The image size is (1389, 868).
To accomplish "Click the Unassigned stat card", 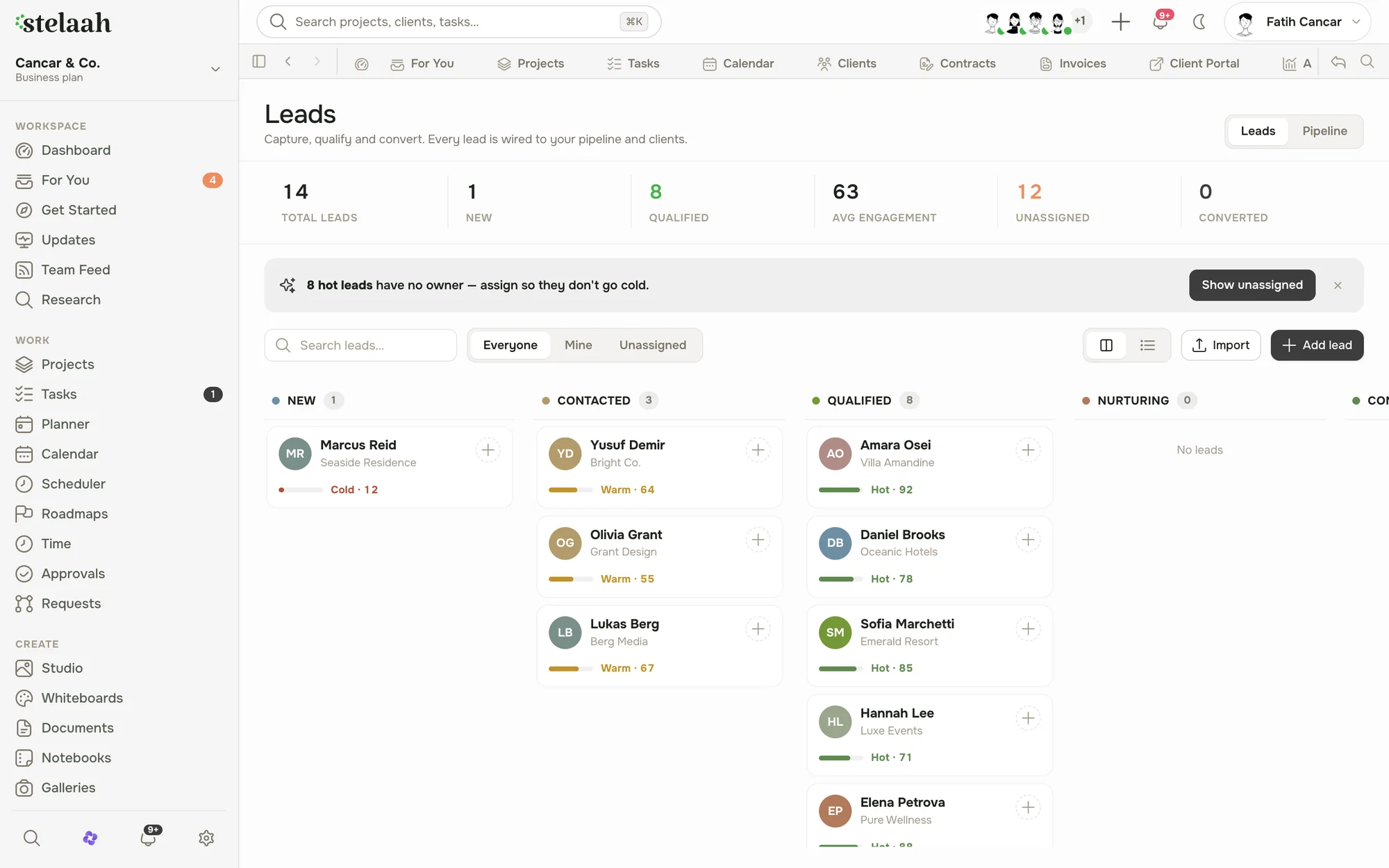I will [1088, 201].
